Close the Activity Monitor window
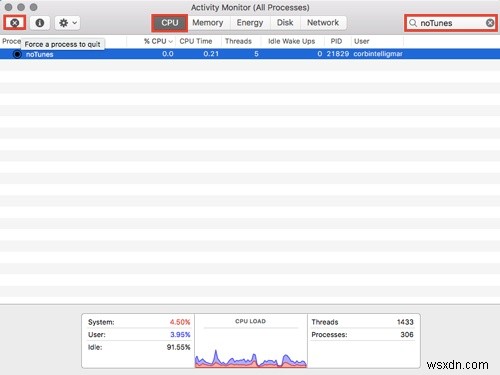 [9, 7]
